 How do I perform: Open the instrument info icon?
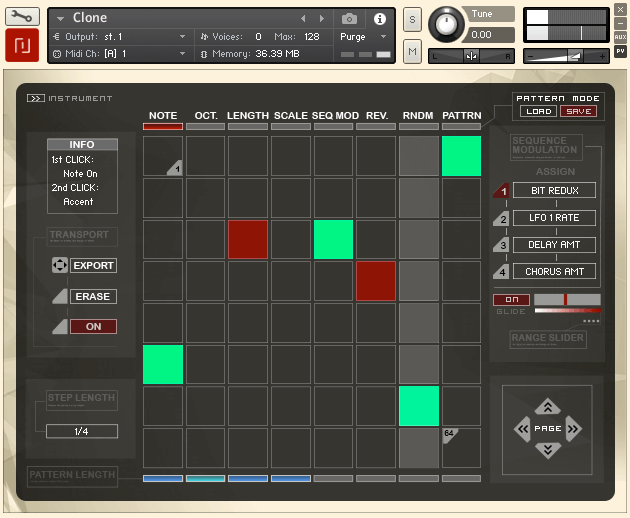[379, 18]
